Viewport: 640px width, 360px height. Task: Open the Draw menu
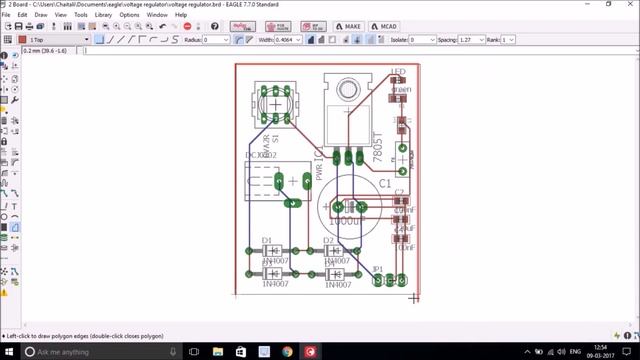(x=41, y=15)
